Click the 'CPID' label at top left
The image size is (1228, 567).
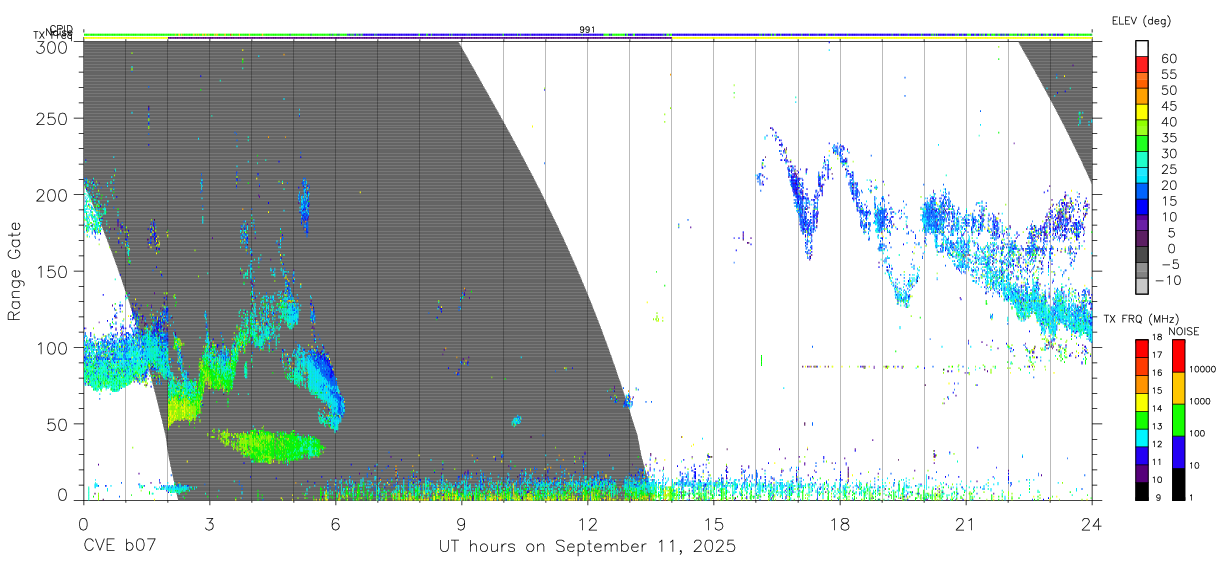click(x=61, y=29)
